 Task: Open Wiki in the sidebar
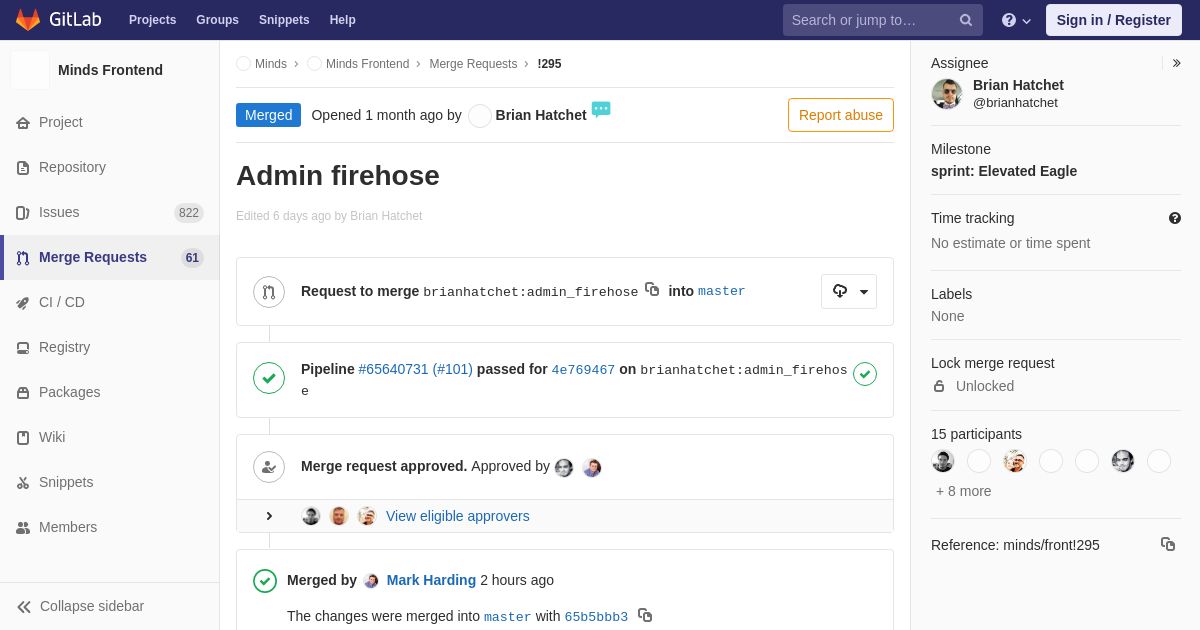[110, 437]
